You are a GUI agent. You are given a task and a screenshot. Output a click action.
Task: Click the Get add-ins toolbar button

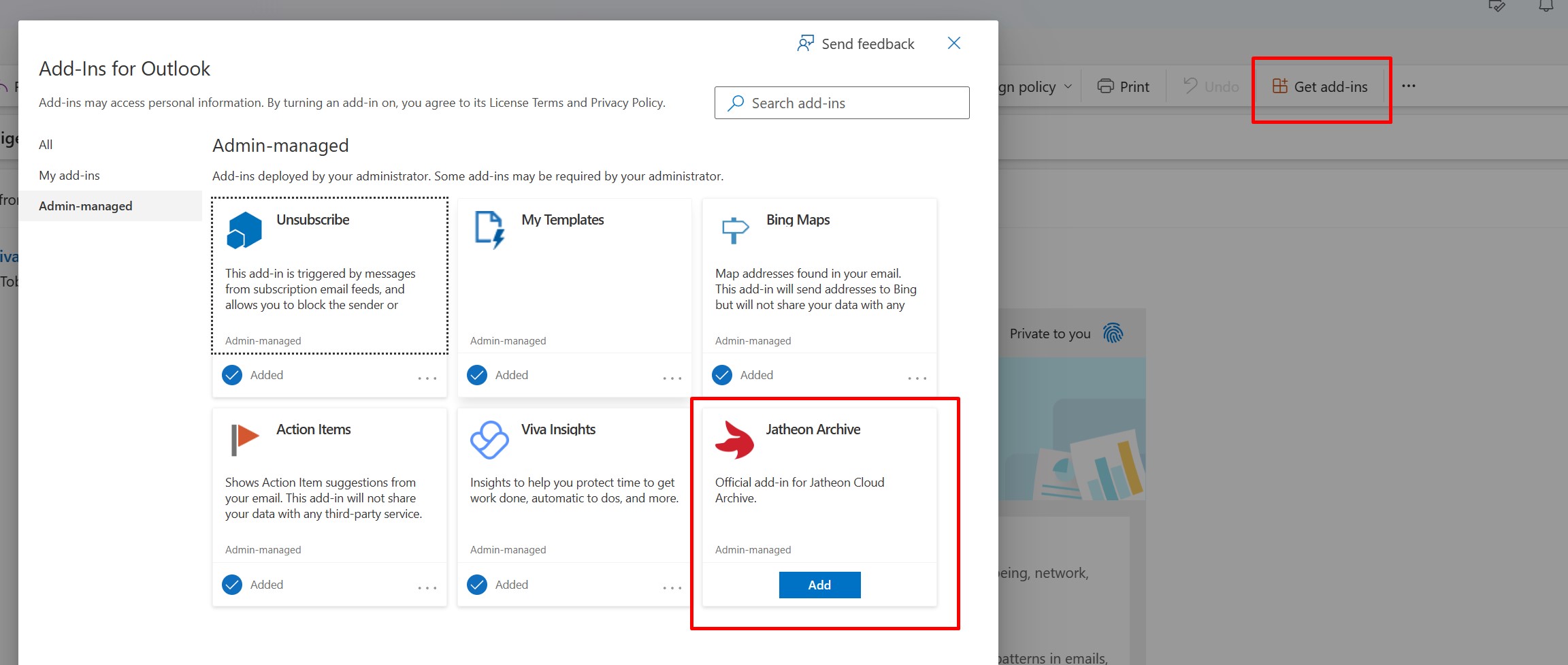(1320, 86)
